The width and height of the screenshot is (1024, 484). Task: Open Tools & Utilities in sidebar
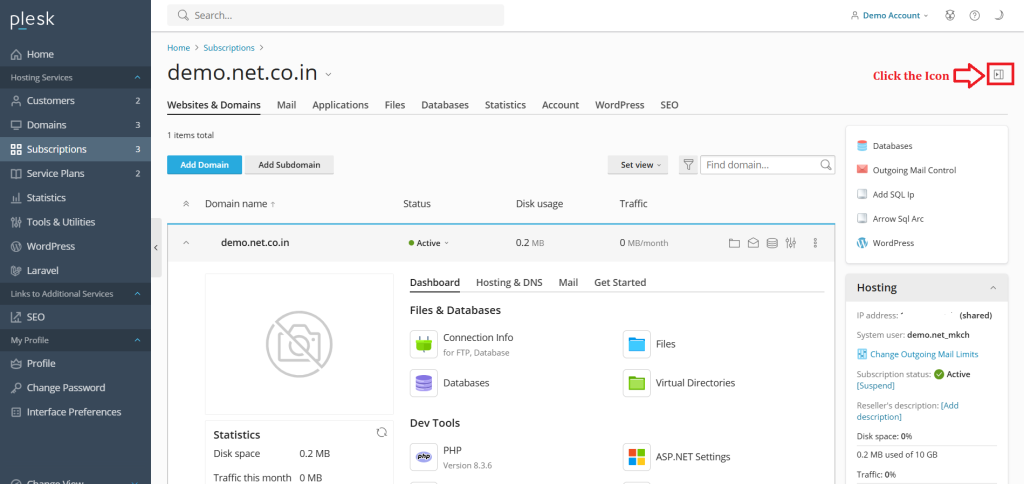(75, 222)
